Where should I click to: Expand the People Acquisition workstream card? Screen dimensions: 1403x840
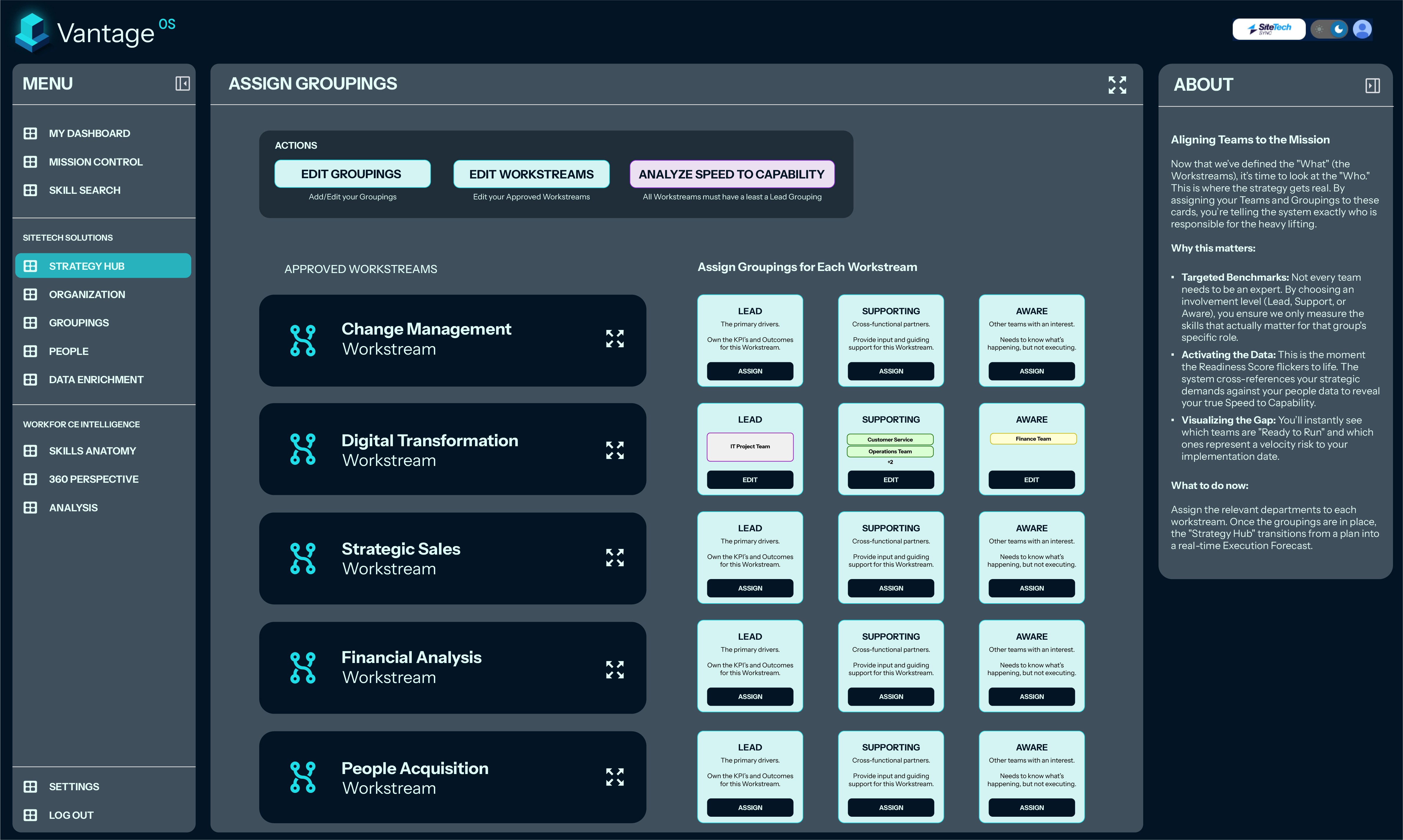615,777
